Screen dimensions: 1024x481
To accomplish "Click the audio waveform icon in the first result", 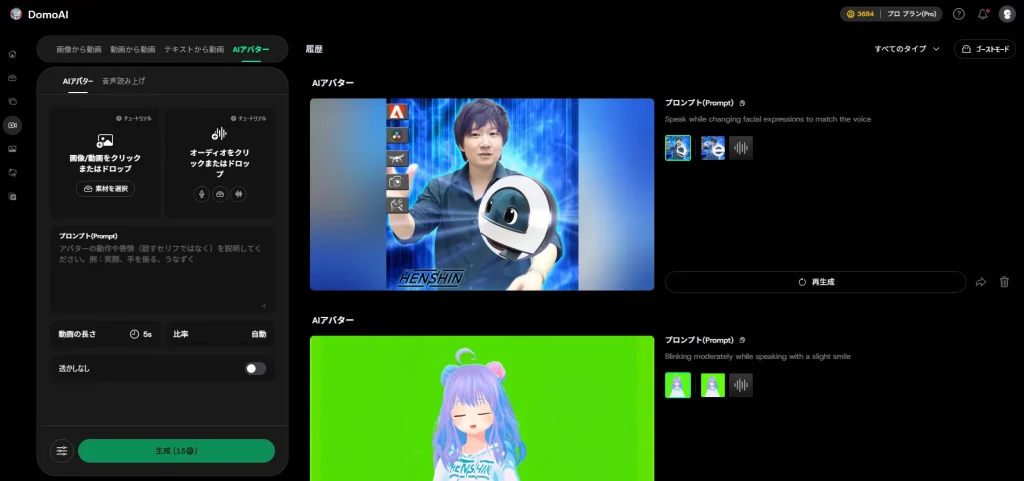I will click(x=741, y=148).
